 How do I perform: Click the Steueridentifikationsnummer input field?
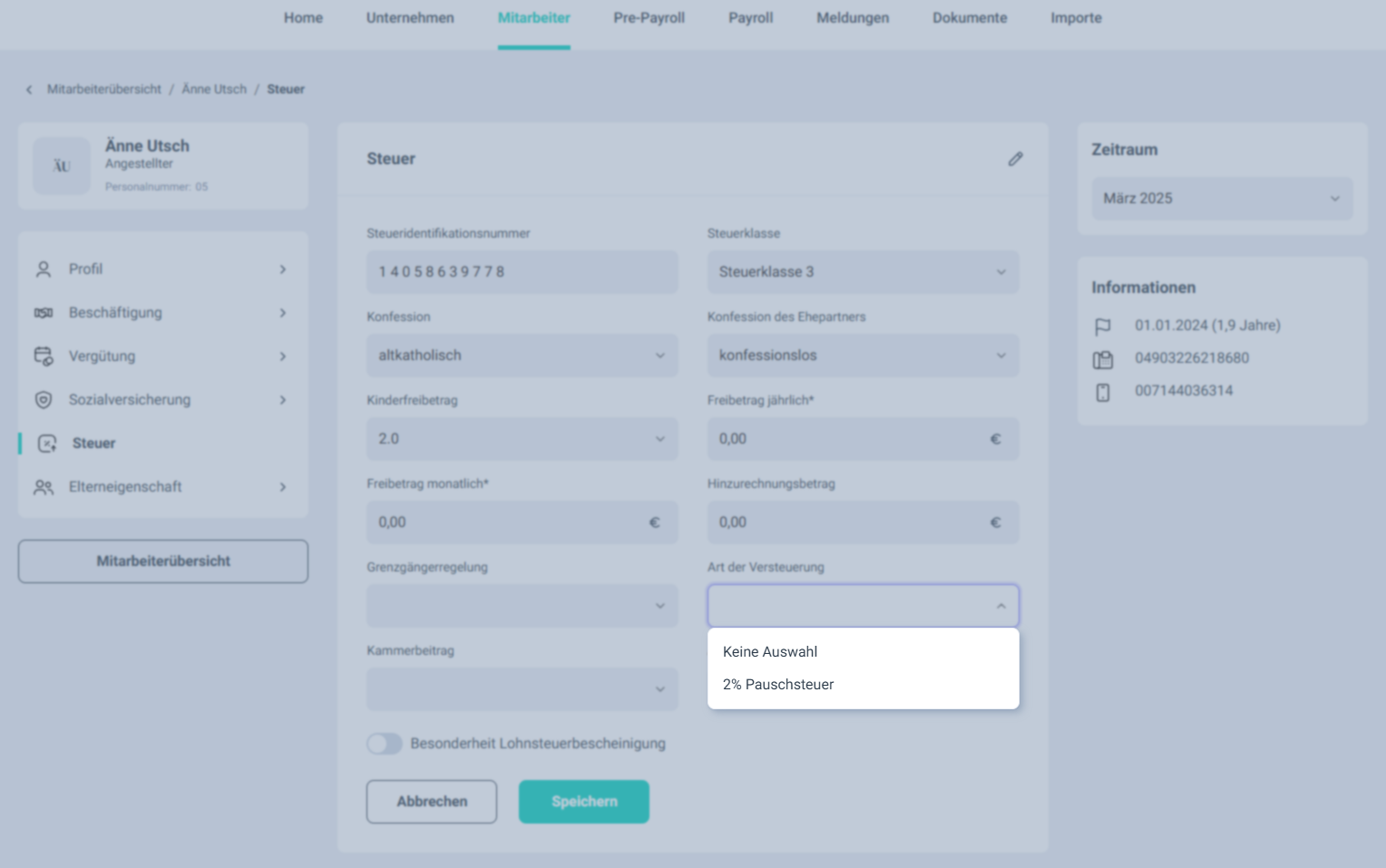[522, 272]
